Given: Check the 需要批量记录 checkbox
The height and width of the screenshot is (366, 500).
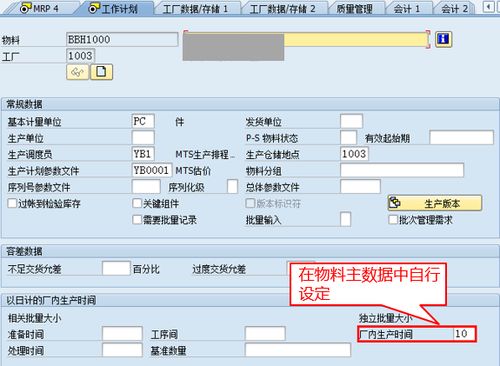Looking at the screenshot, I should click(x=137, y=219).
